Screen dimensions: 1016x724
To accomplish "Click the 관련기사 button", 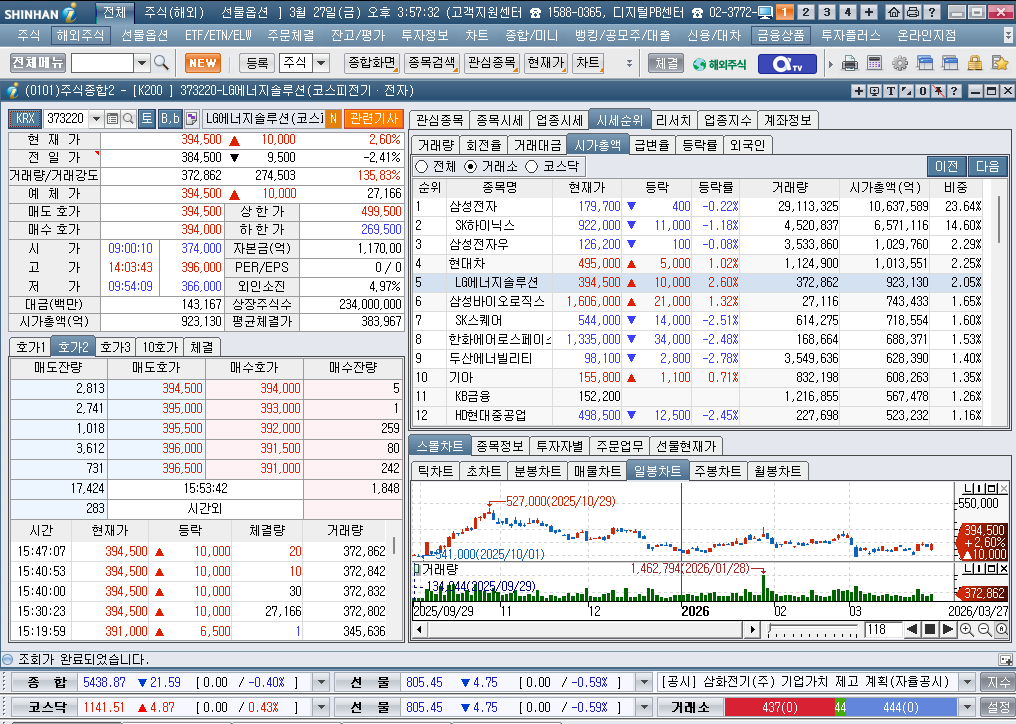I will 374,119.
